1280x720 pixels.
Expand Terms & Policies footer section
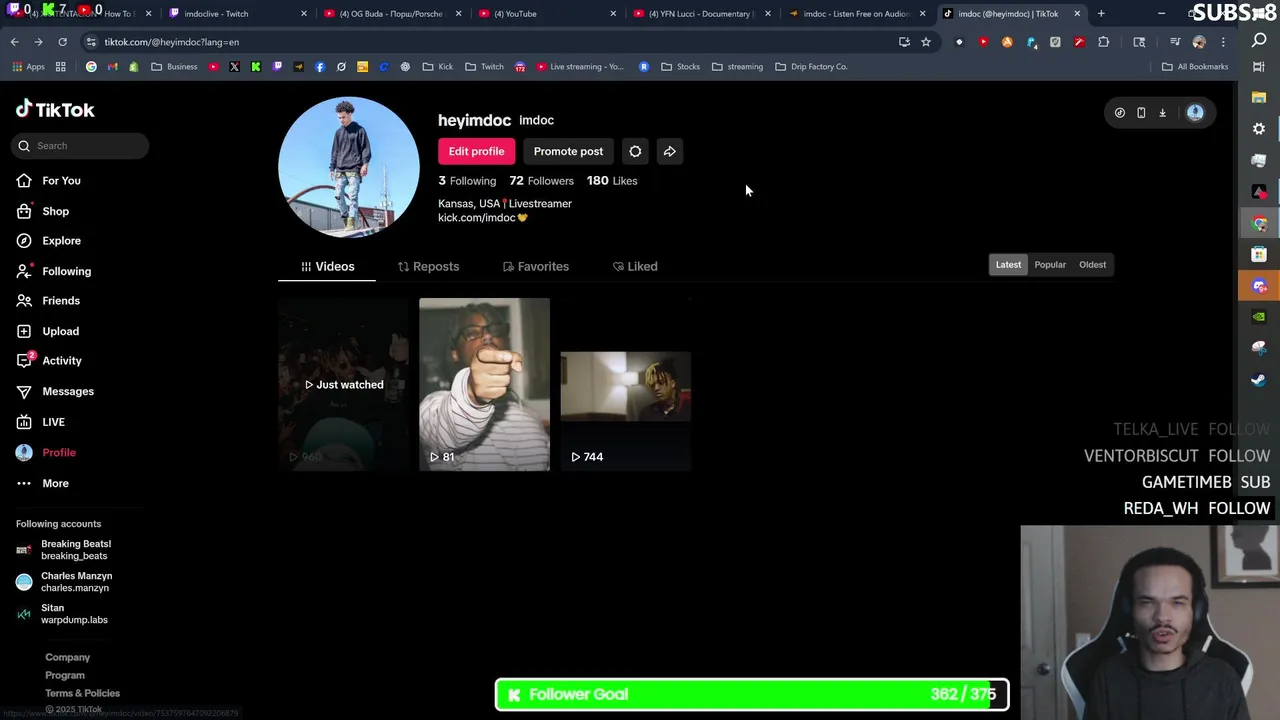[82, 693]
